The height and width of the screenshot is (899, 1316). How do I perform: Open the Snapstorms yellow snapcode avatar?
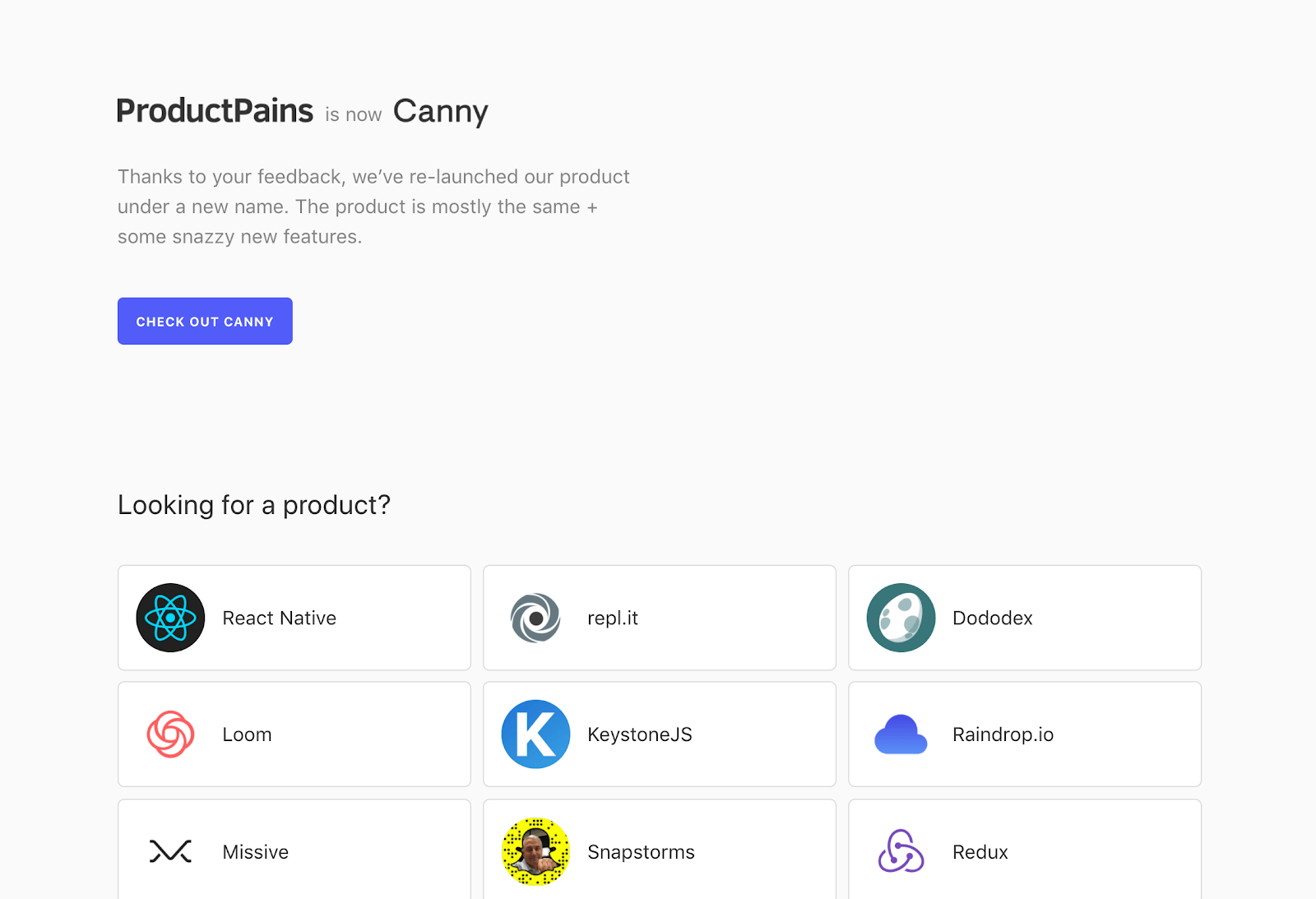535,851
